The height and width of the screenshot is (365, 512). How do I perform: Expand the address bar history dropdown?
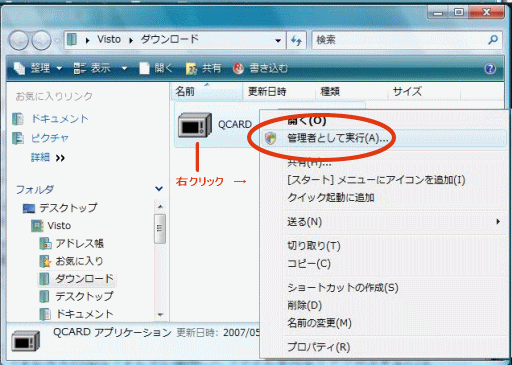278,40
